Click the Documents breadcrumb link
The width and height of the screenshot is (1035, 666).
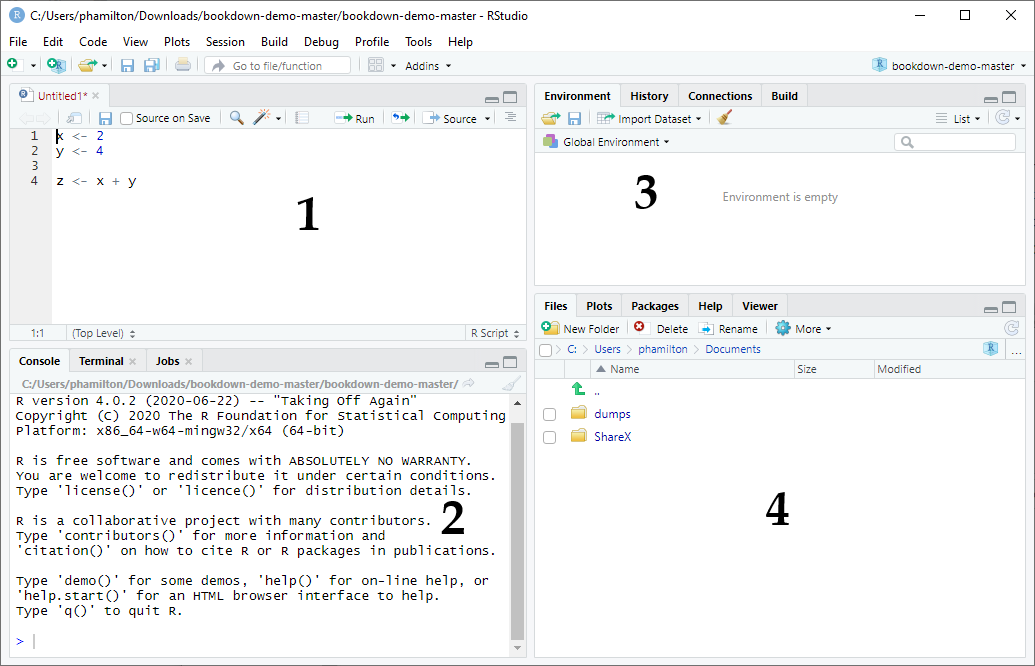coord(732,349)
